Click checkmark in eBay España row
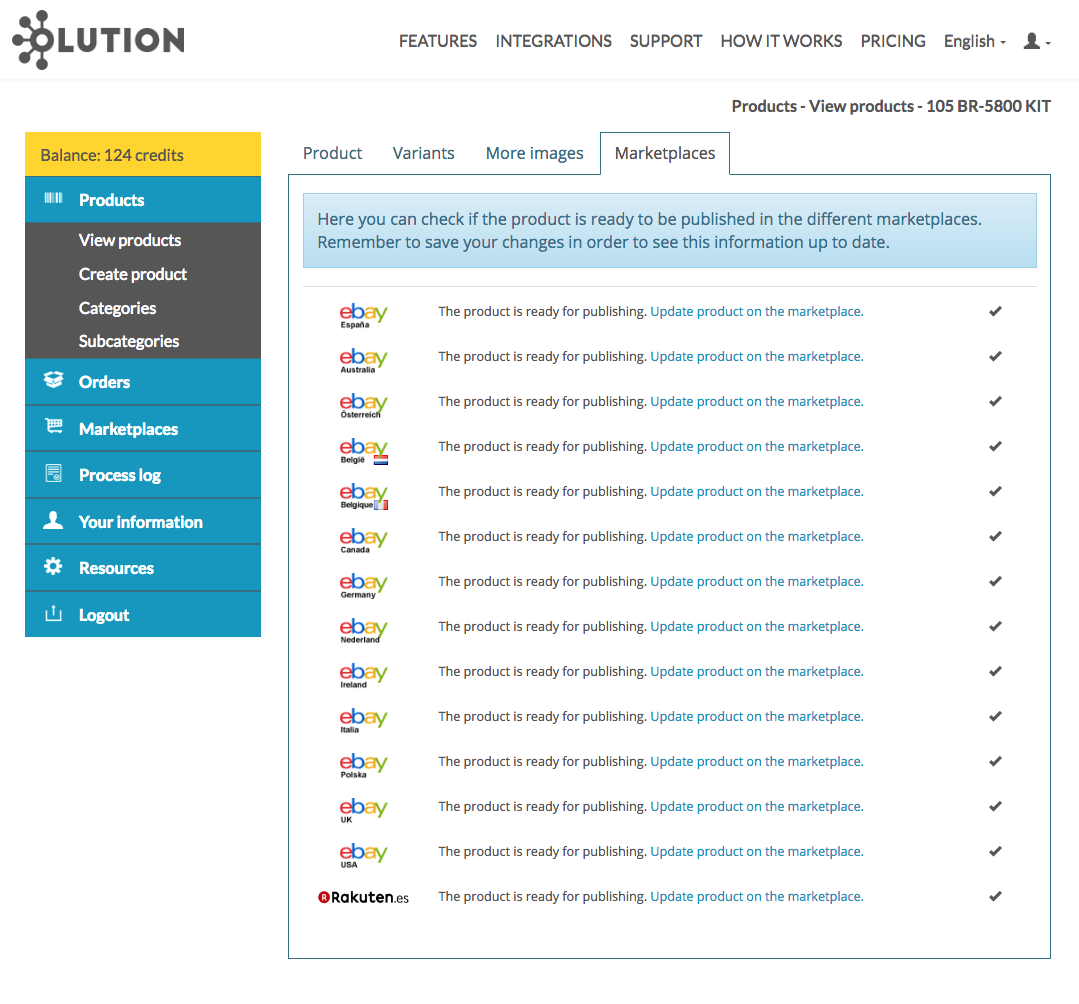Screen dimensions: 1079x1004 tap(995, 311)
